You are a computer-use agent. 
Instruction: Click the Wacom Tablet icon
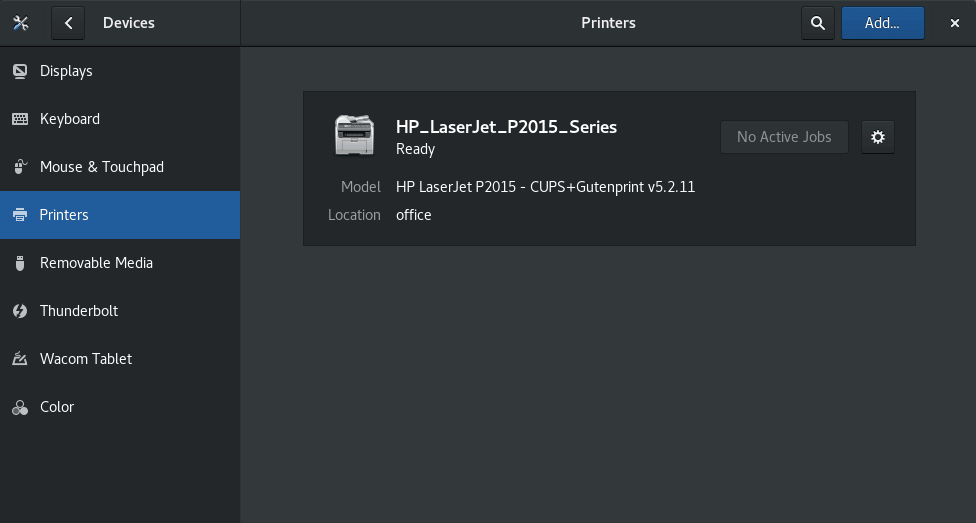20,359
